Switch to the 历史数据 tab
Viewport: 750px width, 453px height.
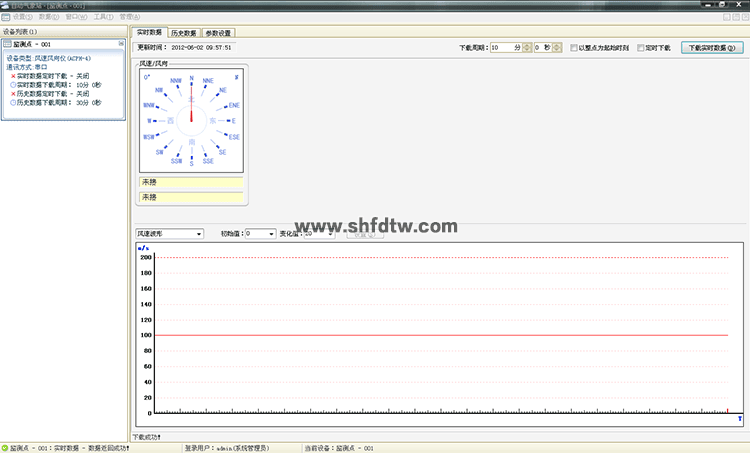[x=184, y=33]
